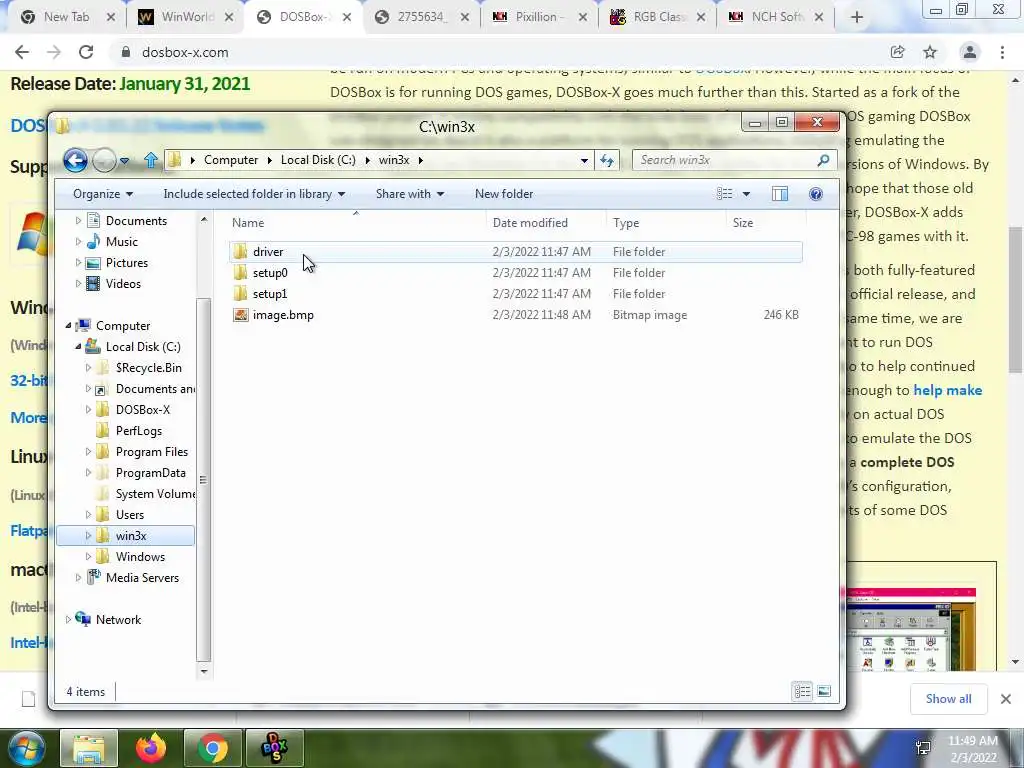Select the setup1 folder icon
Screen dimensions: 1024x768
point(240,293)
